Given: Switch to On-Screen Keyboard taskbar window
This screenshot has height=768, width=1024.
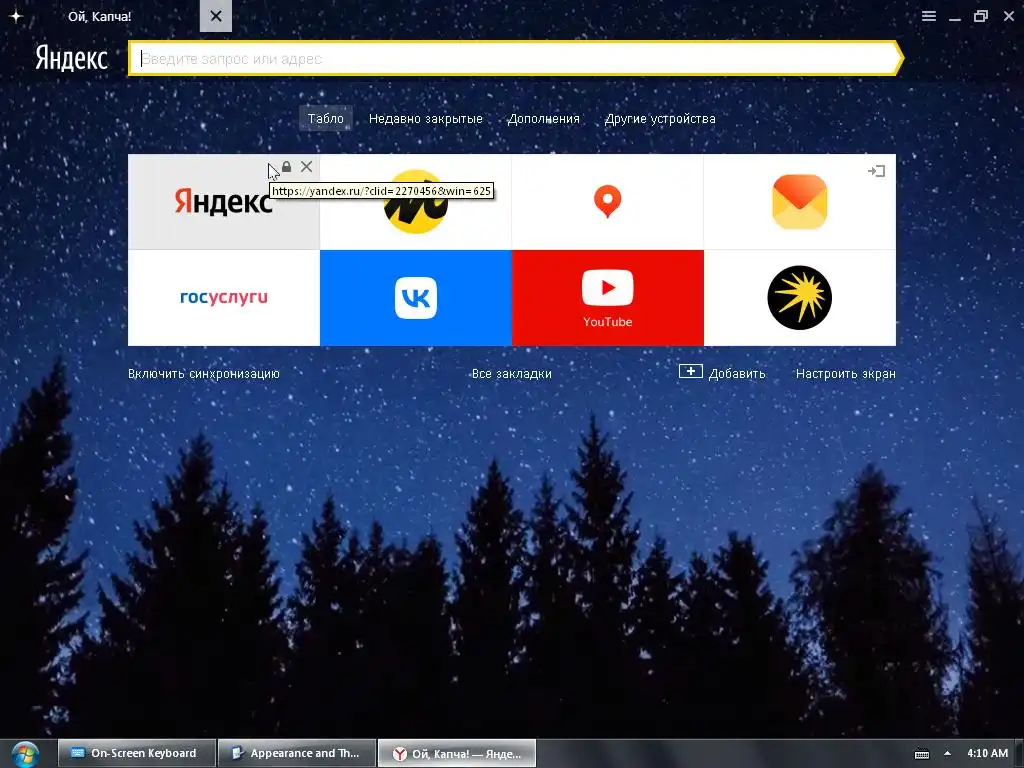Looking at the screenshot, I should tap(136, 753).
